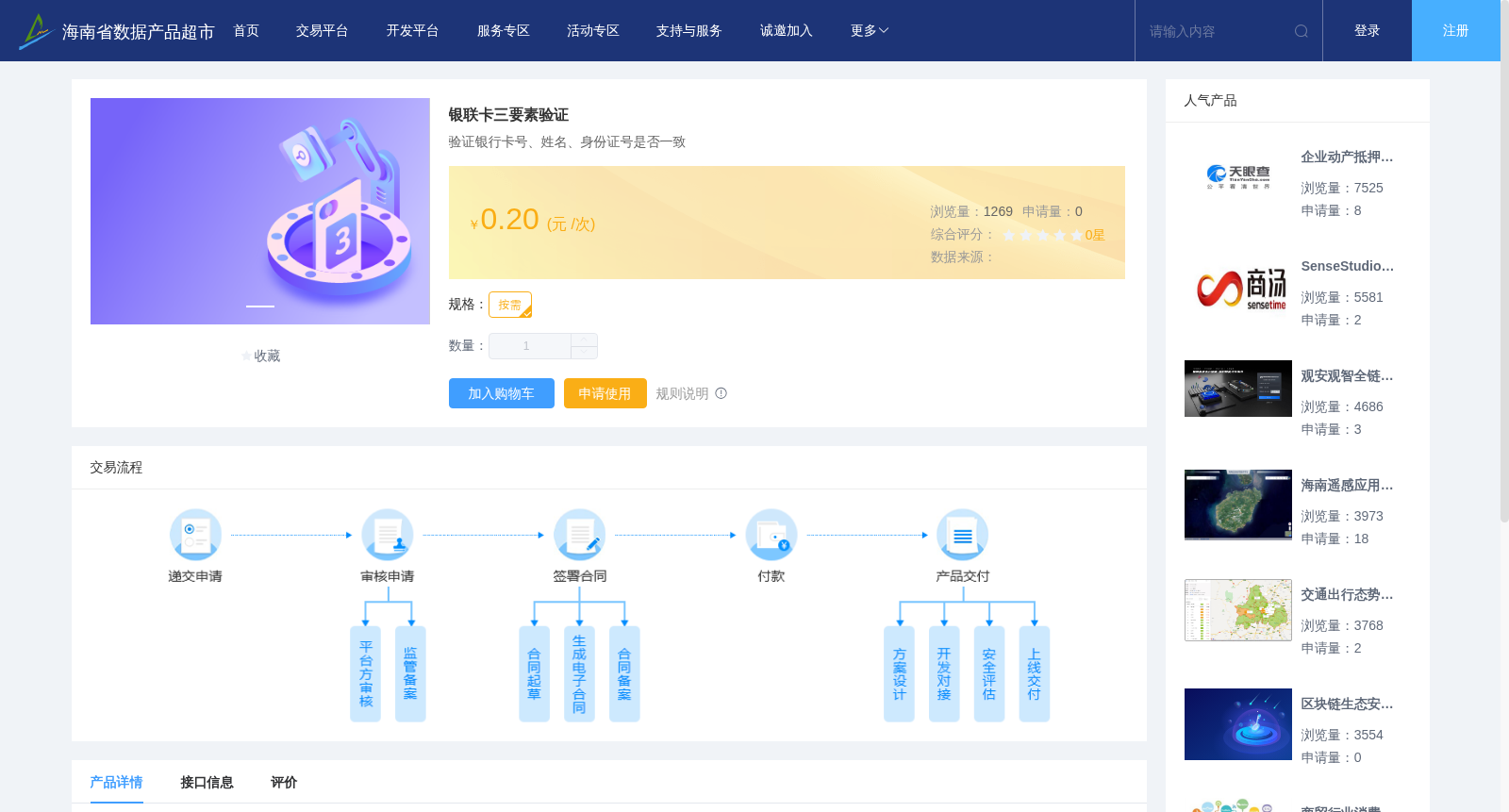Screen dimensions: 1509x812
Task: Open the 交易平台 nav item
Action: pos(323,31)
